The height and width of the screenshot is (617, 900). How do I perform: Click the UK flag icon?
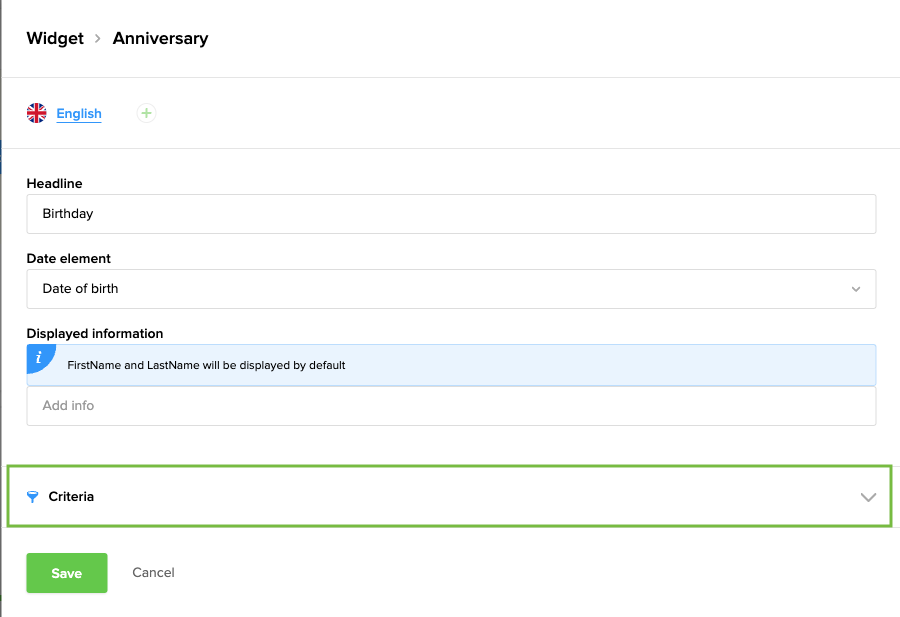[x=37, y=113]
